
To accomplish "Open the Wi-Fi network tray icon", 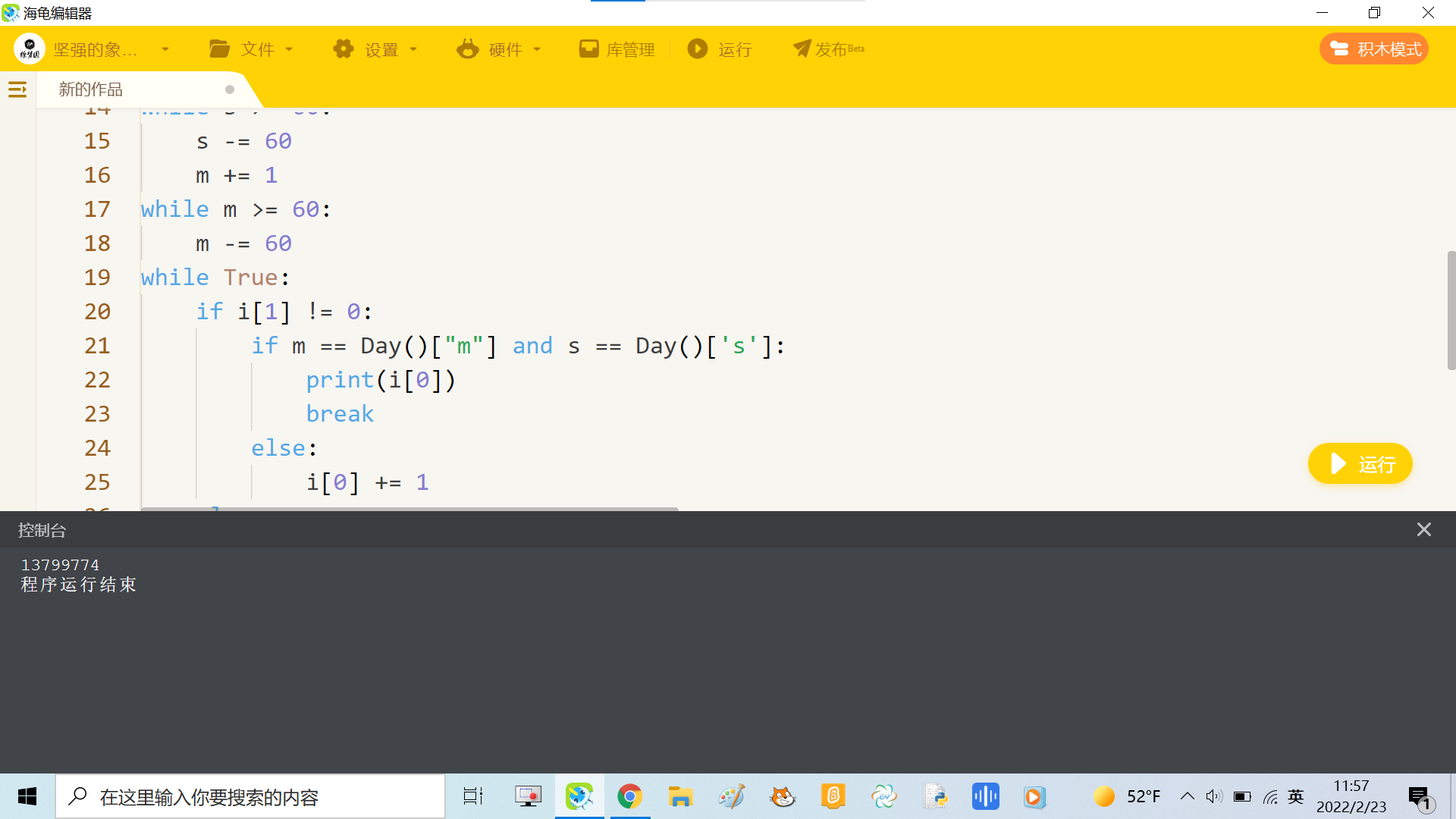I will (x=1270, y=796).
